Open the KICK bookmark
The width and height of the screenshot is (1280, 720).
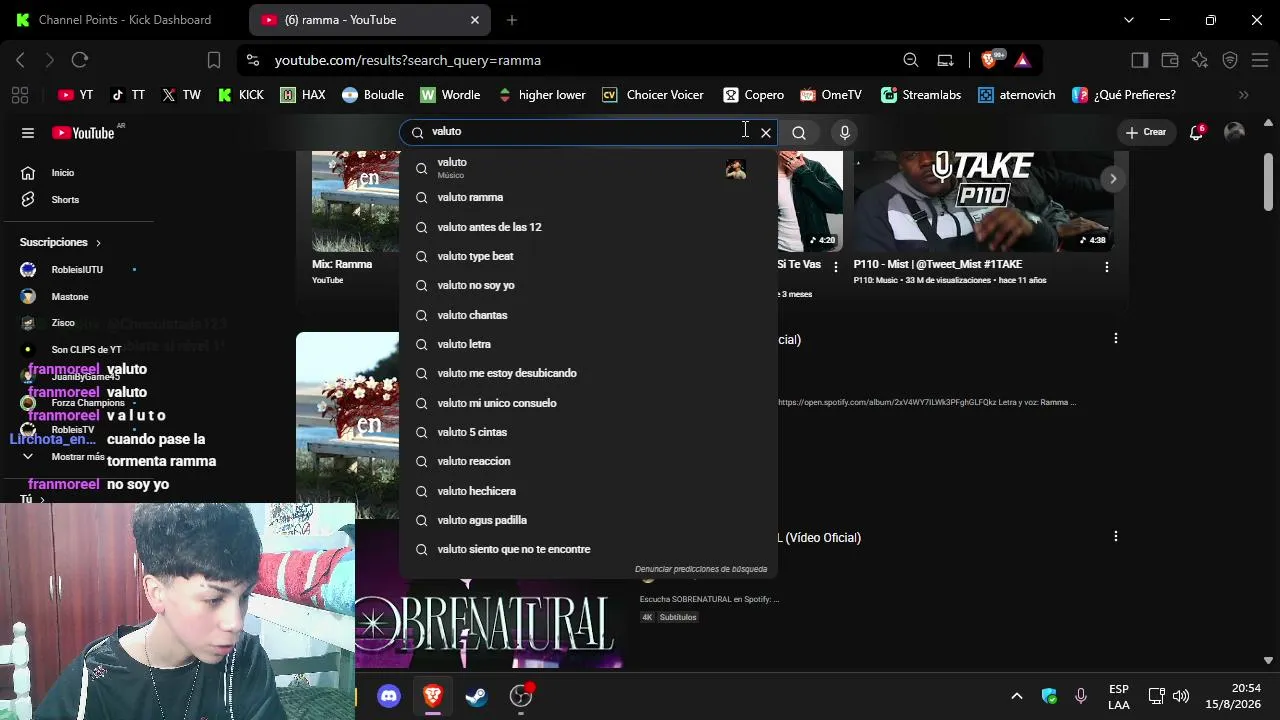click(240, 95)
